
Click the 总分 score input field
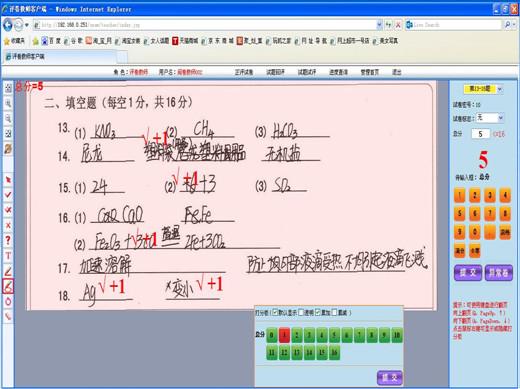click(x=480, y=134)
